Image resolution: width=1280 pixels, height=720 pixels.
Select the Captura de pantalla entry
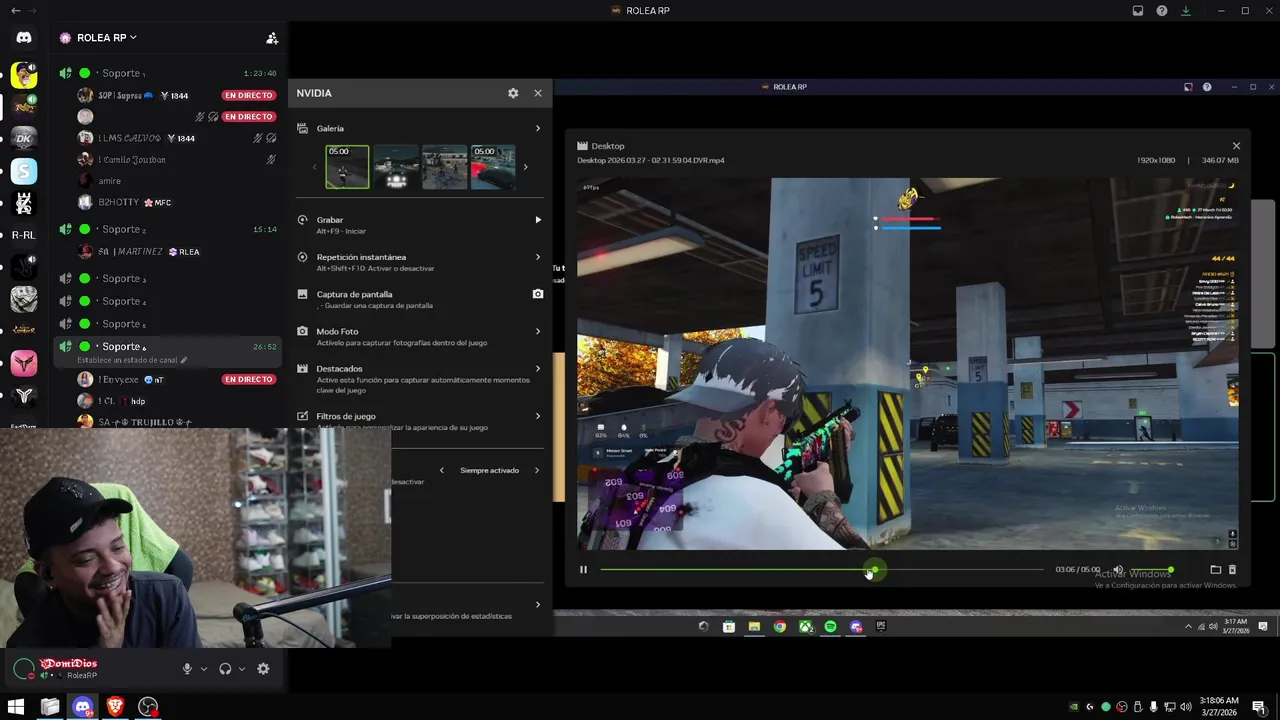point(420,299)
